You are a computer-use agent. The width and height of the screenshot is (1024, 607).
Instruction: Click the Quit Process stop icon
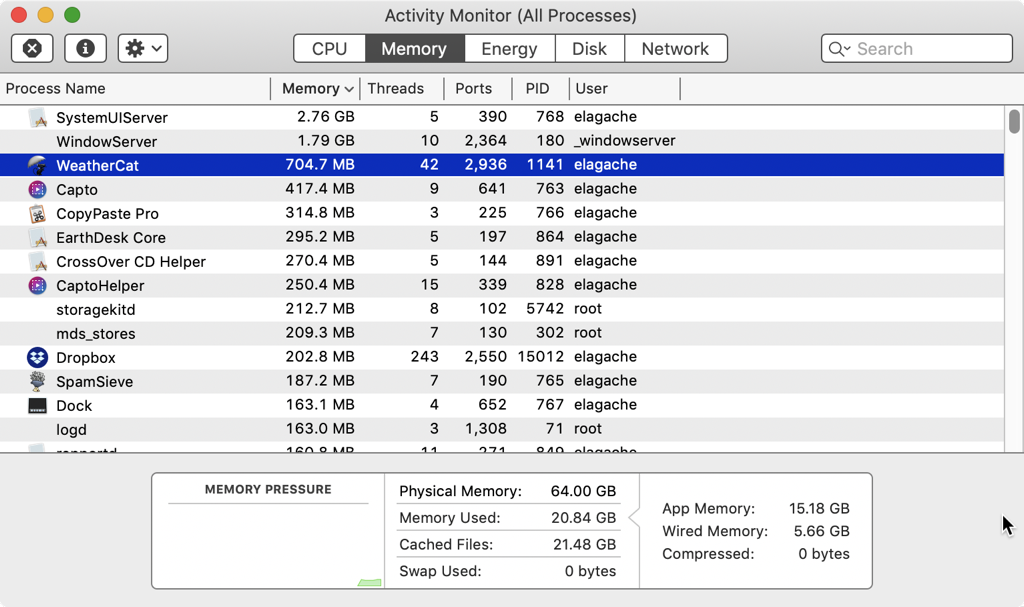point(32,48)
